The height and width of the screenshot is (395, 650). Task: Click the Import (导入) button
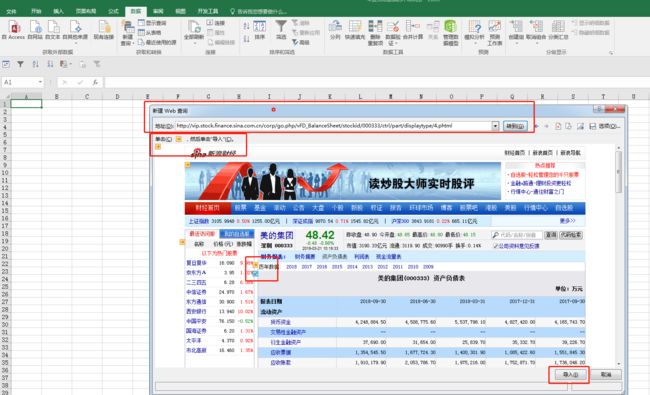(x=570, y=374)
